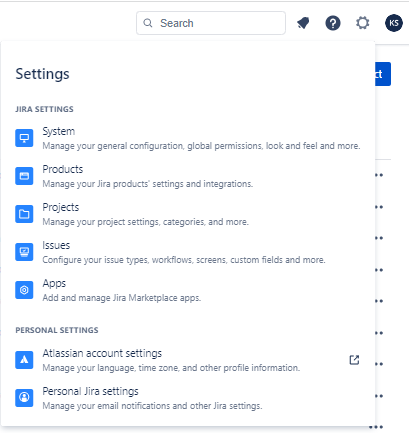Click the blue Issues icon
Image resolution: width=409 pixels, height=433 pixels.
coord(24,252)
